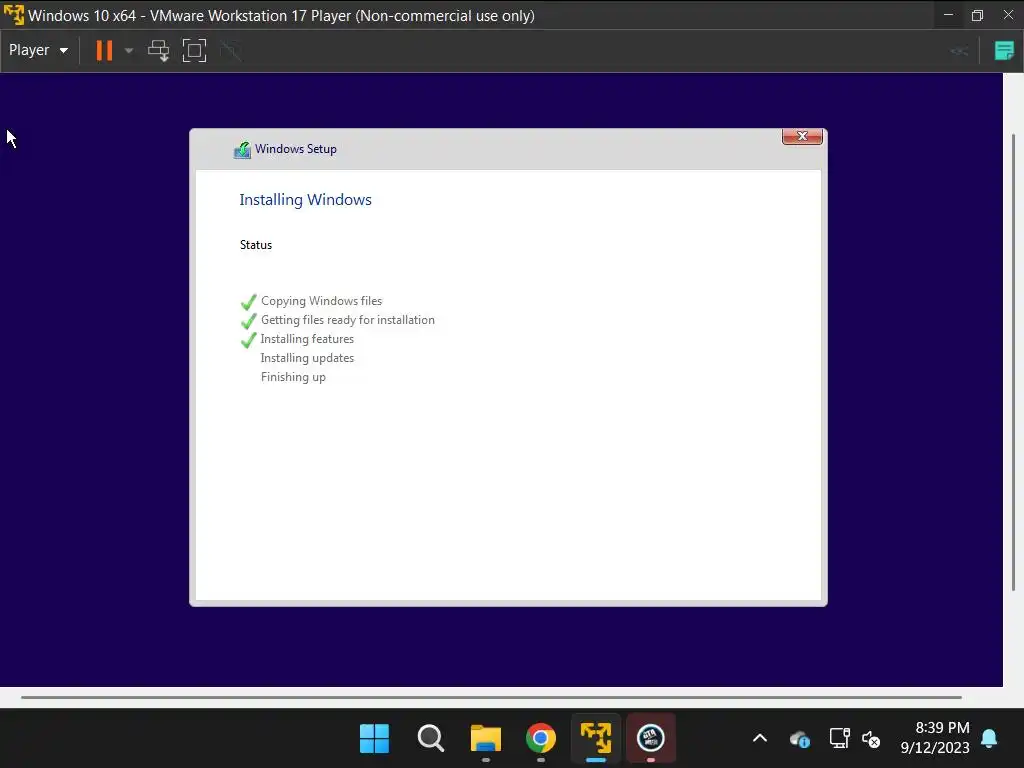The height and width of the screenshot is (768, 1024).
Task: Enter full screen mode in VMware
Action: (x=194, y=50)
